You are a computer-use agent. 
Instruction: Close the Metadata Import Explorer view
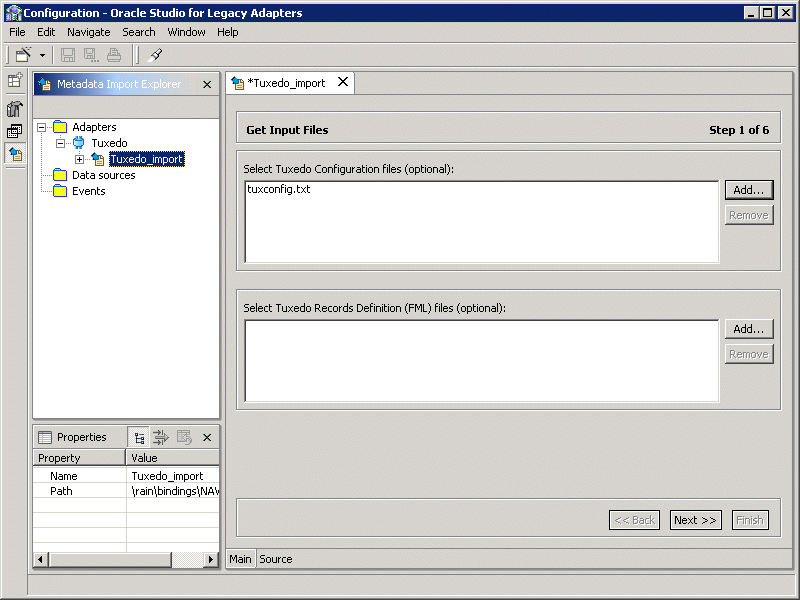tap(207, 84)
